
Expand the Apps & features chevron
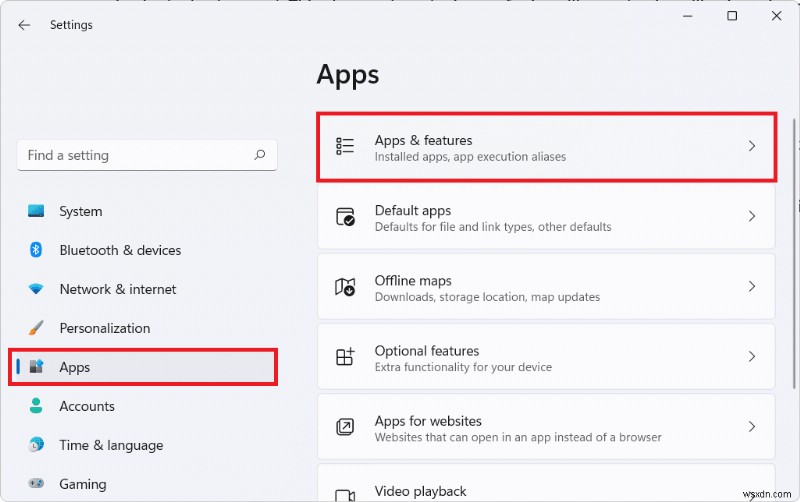pos(752,146)
